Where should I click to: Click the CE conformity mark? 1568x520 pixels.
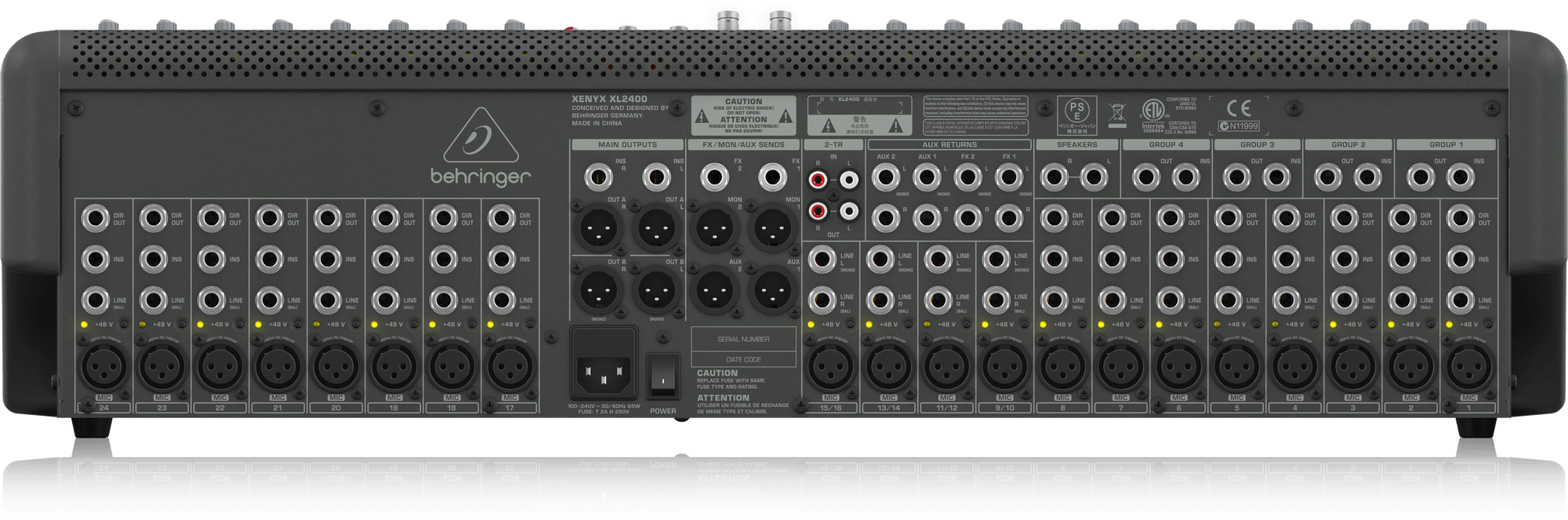coord(1239,107)
